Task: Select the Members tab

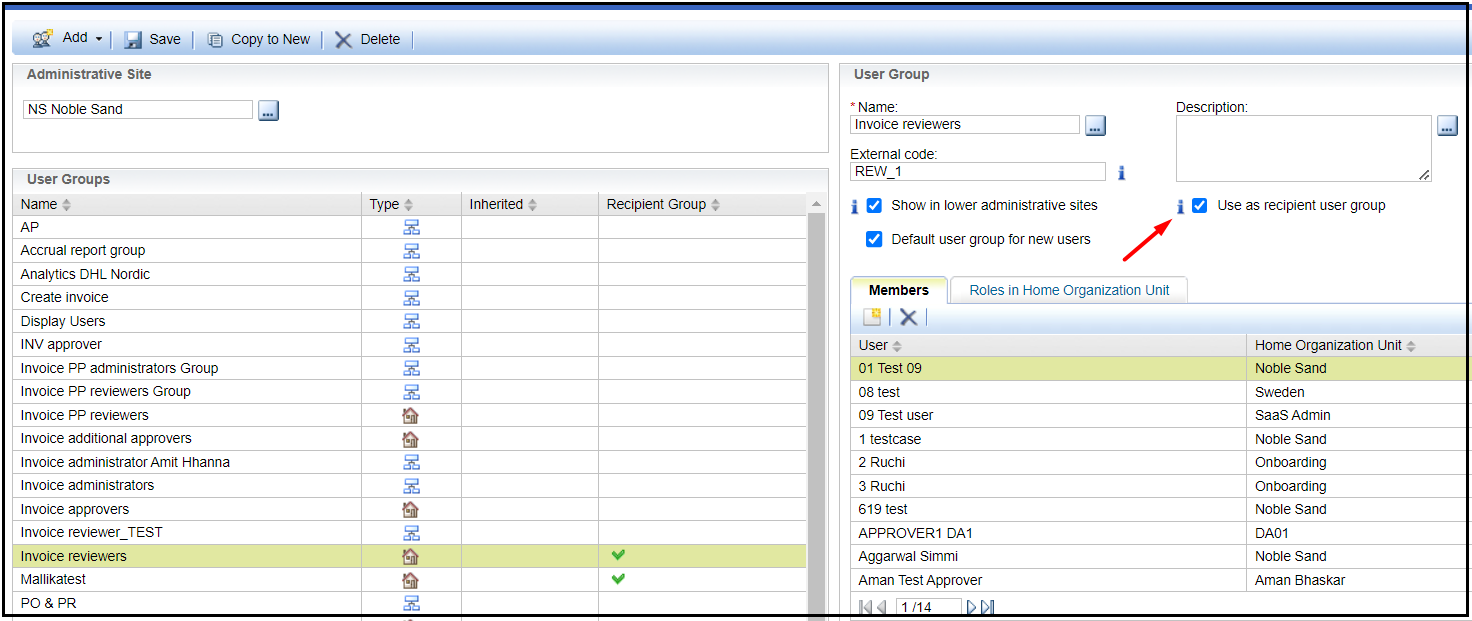Action: 898,290
